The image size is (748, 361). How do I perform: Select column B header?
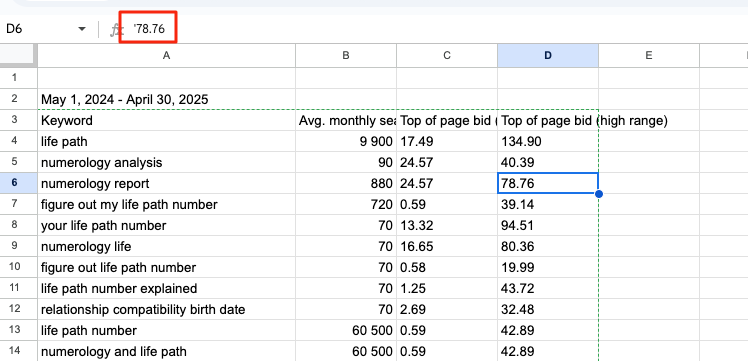coord(346,56)
